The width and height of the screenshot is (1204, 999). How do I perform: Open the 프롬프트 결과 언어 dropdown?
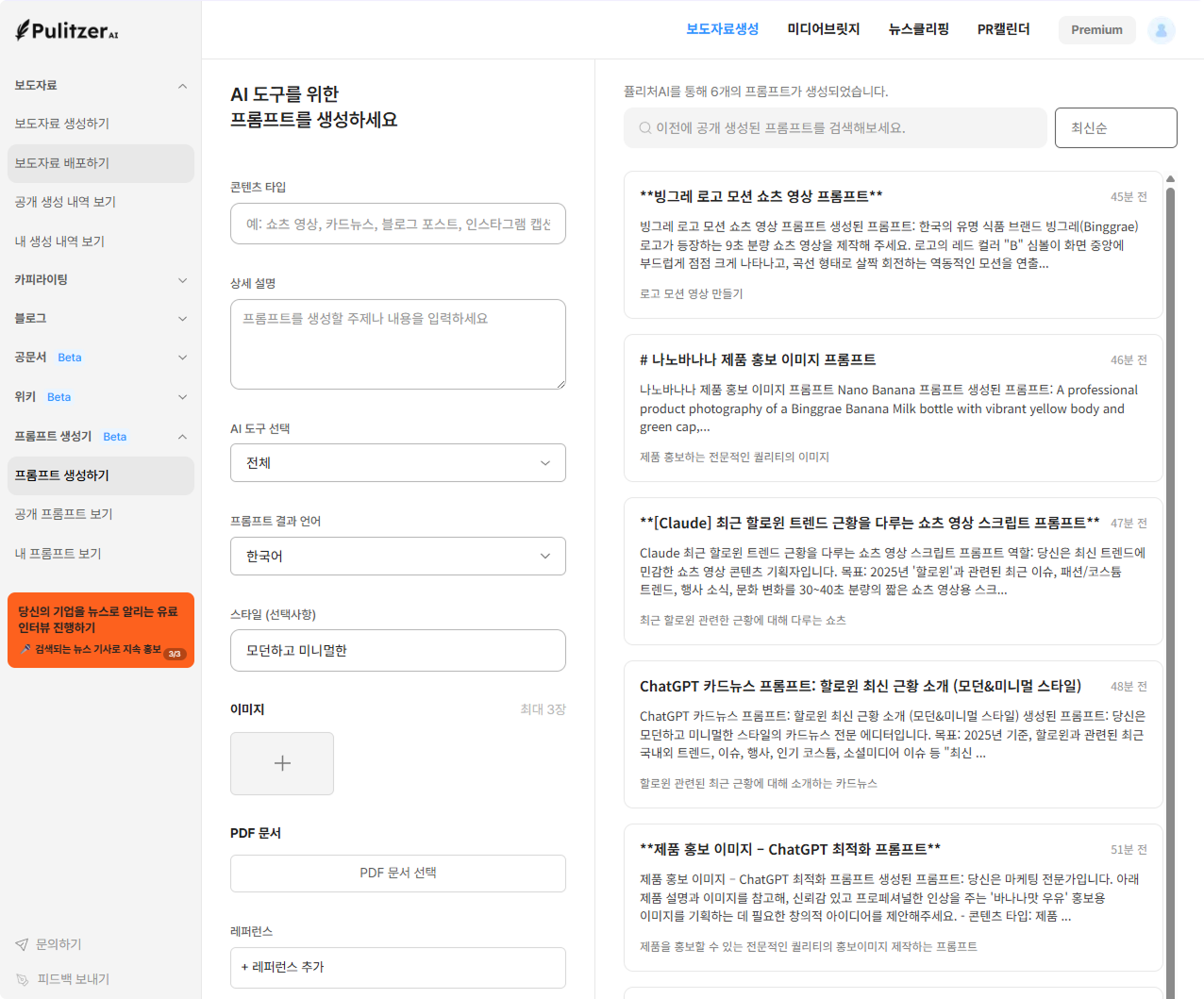(397, 557)
